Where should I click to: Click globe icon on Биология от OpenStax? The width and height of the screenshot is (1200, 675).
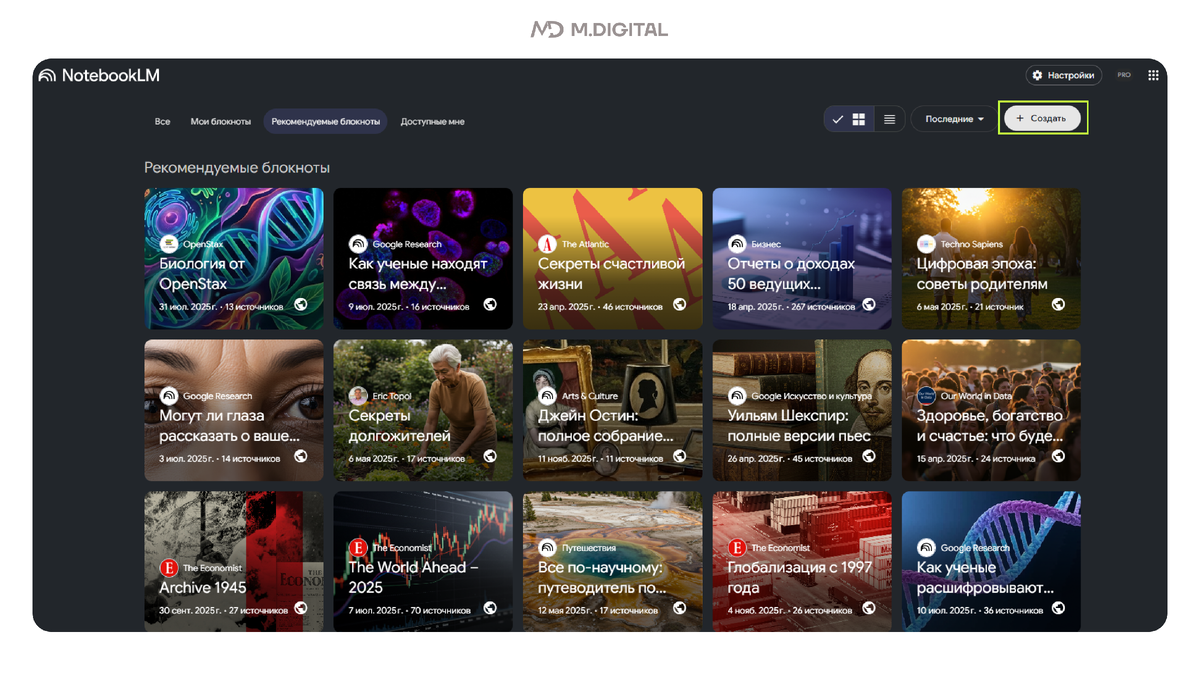pos(301,305)
